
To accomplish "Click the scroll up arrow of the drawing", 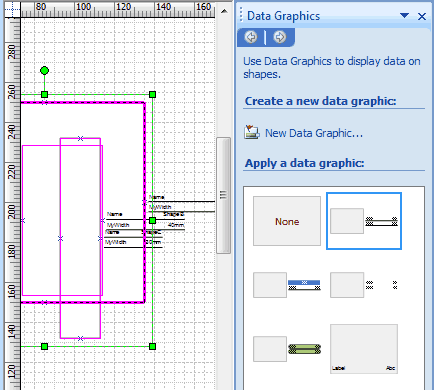I will tap(224, 11).
